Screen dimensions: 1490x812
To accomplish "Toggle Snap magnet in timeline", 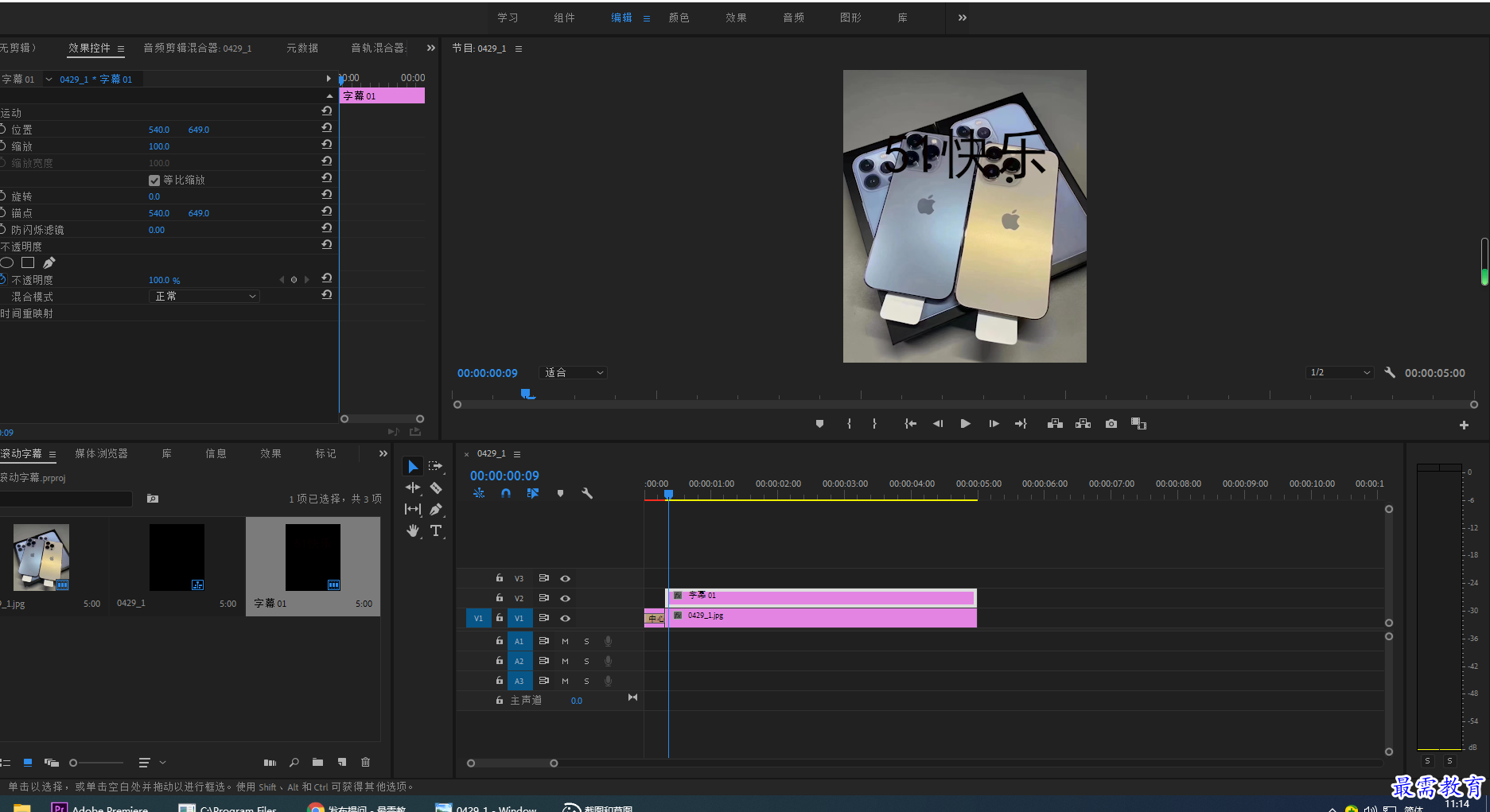I will coord(506,493).
